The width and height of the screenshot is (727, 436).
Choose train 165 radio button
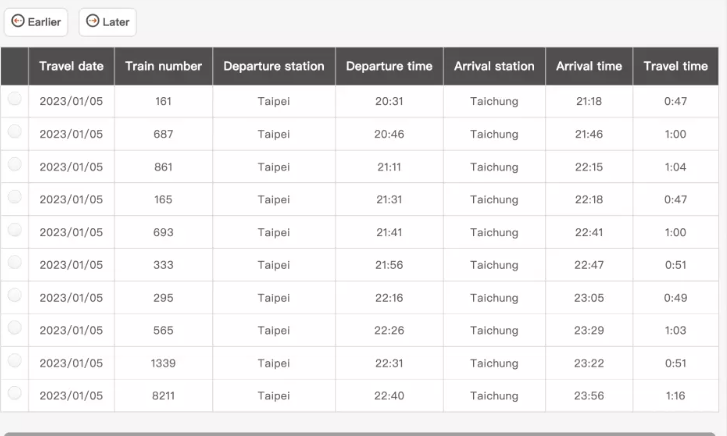tap(15, 198)
